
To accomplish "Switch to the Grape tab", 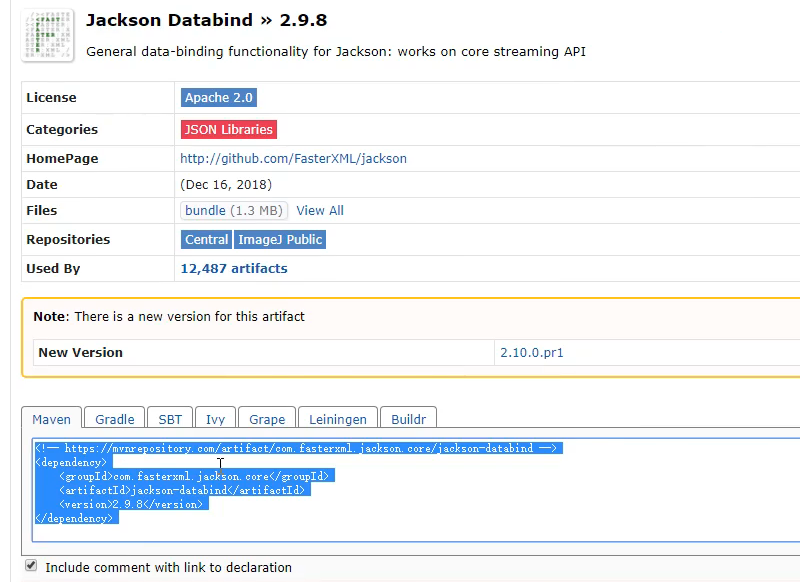I will [x=267, y=419].
